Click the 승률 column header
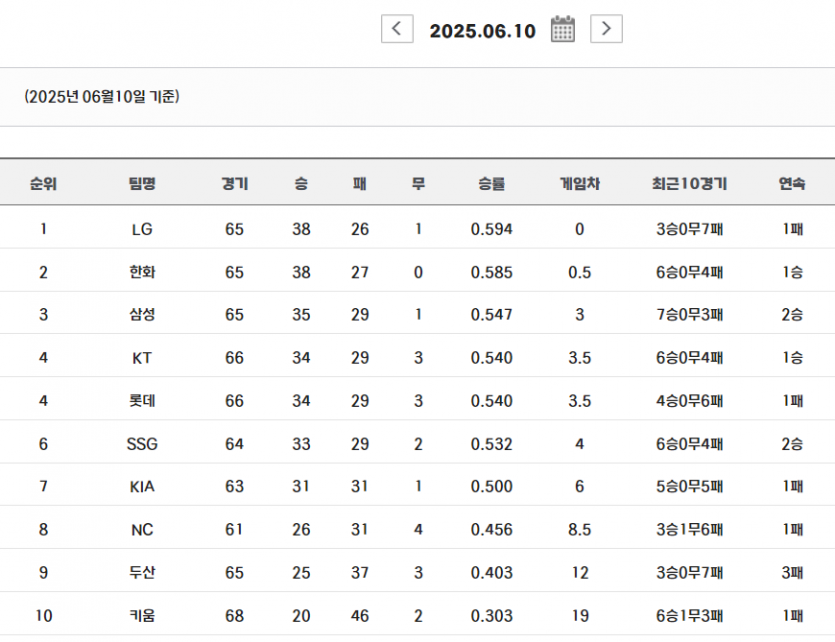This screenshot has width=835, height=642. [491, 184]
